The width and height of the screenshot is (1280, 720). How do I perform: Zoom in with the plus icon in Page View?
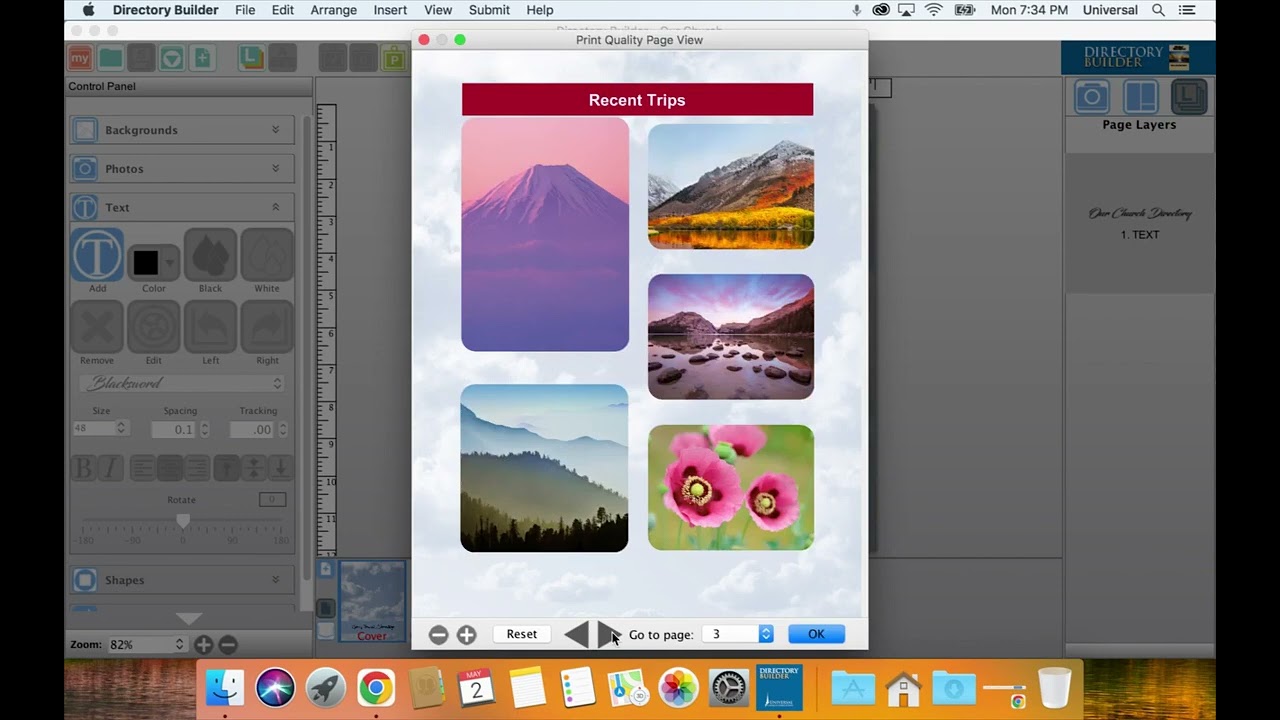pos(466,635)
